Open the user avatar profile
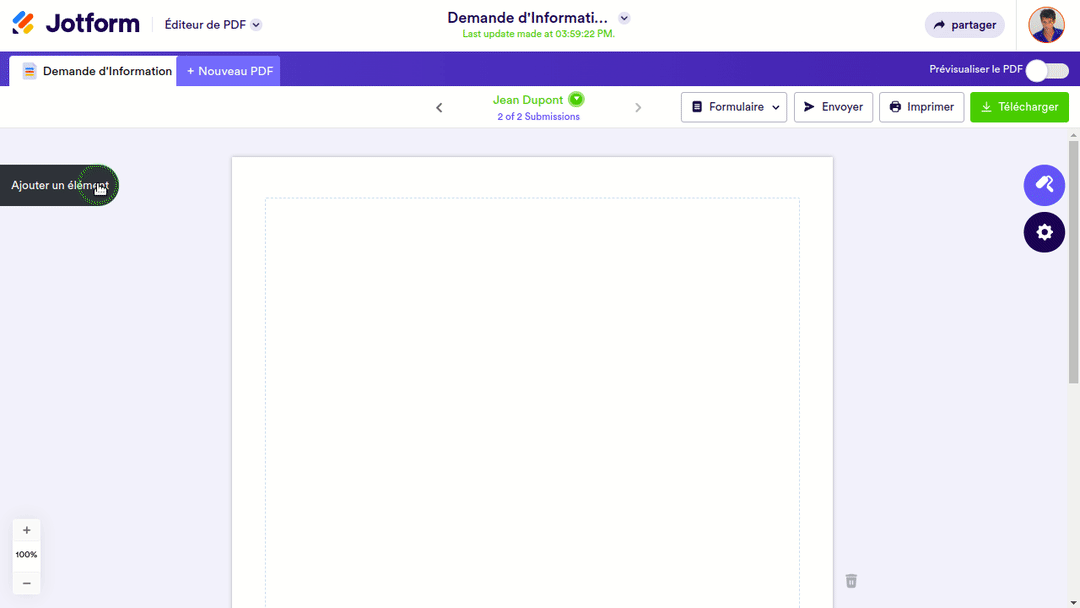The width and height of the screenshot is (1080, 608). (1047, 25)
